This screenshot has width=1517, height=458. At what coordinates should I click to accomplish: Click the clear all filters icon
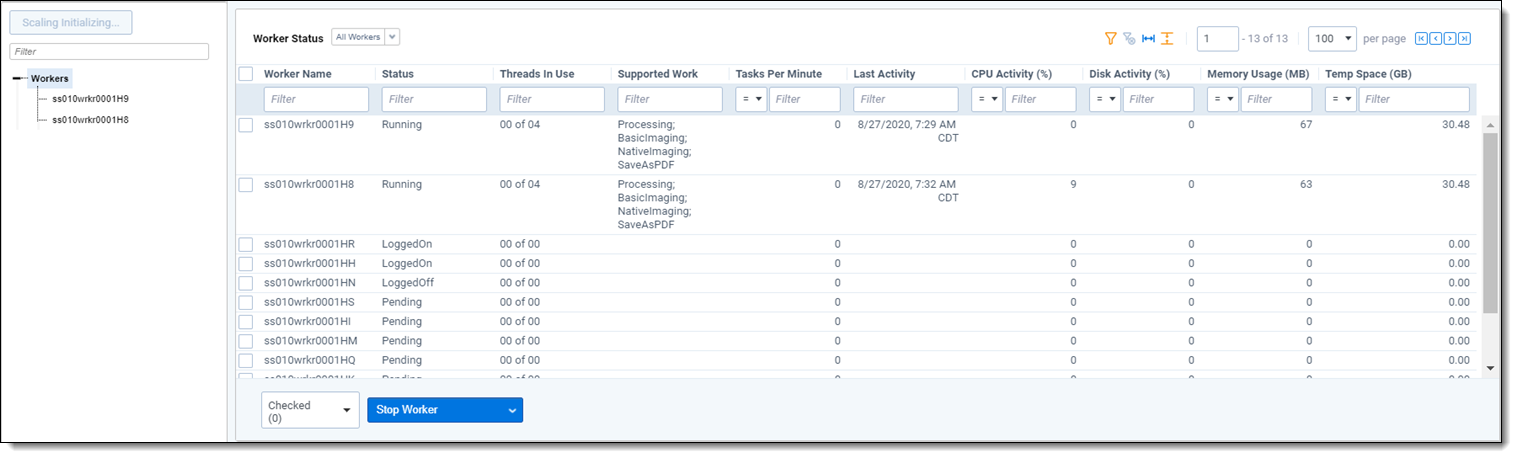click(1129, 39)
